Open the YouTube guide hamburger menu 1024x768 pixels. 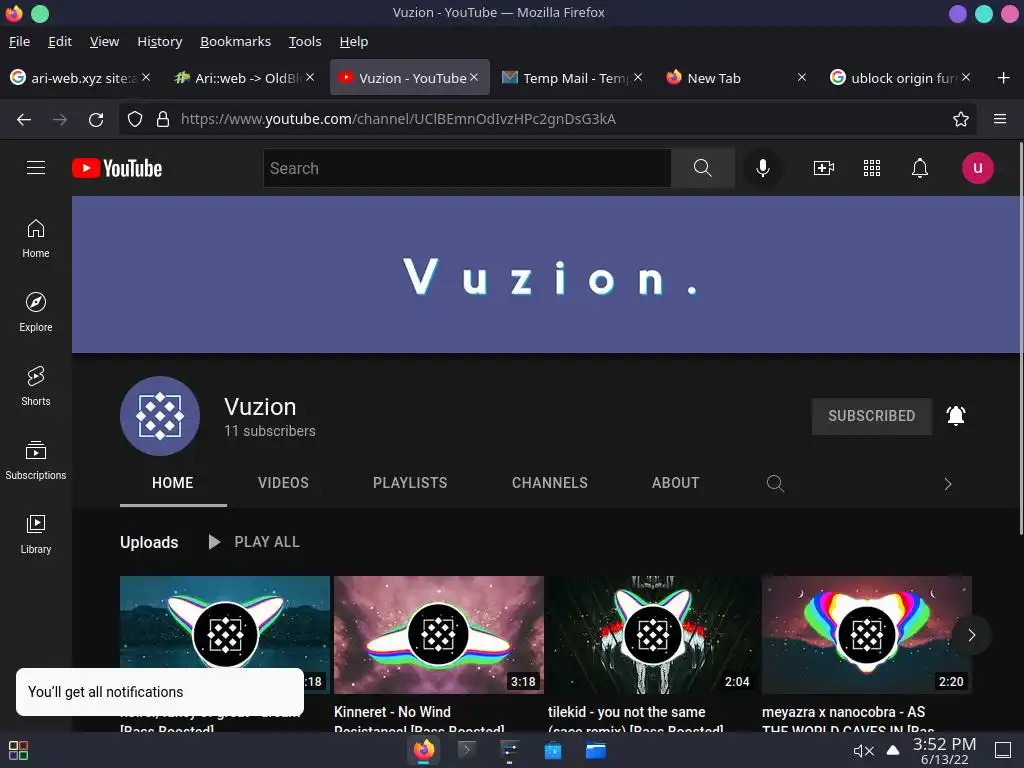pyautogui.click(x=36, y=168)
